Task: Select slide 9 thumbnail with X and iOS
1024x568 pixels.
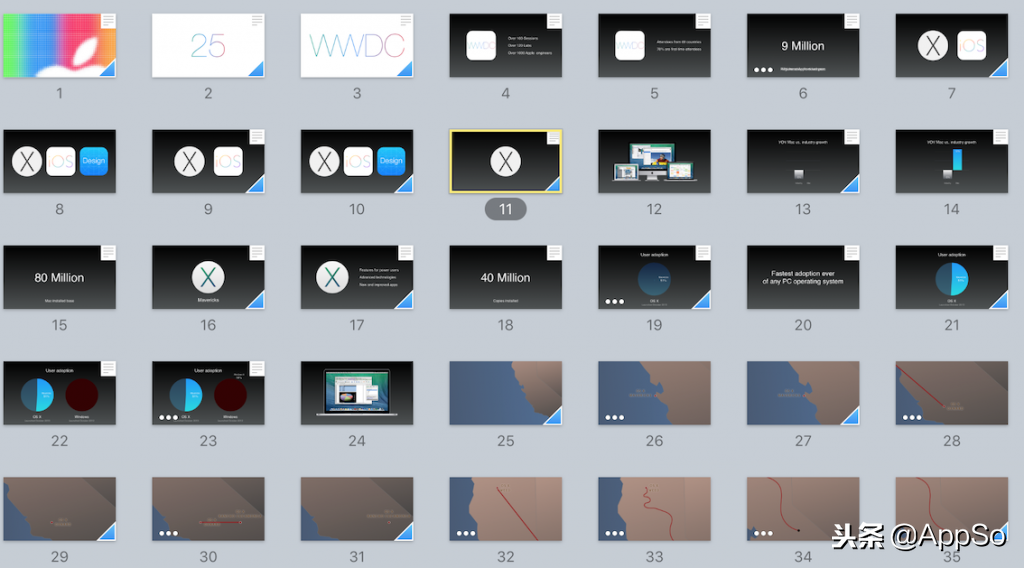Action: click(x=208, y=161)
